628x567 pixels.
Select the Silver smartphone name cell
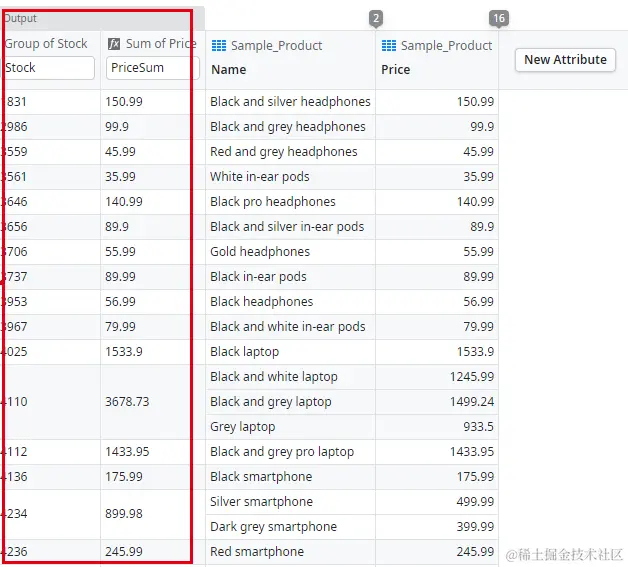tap(290, 502)
